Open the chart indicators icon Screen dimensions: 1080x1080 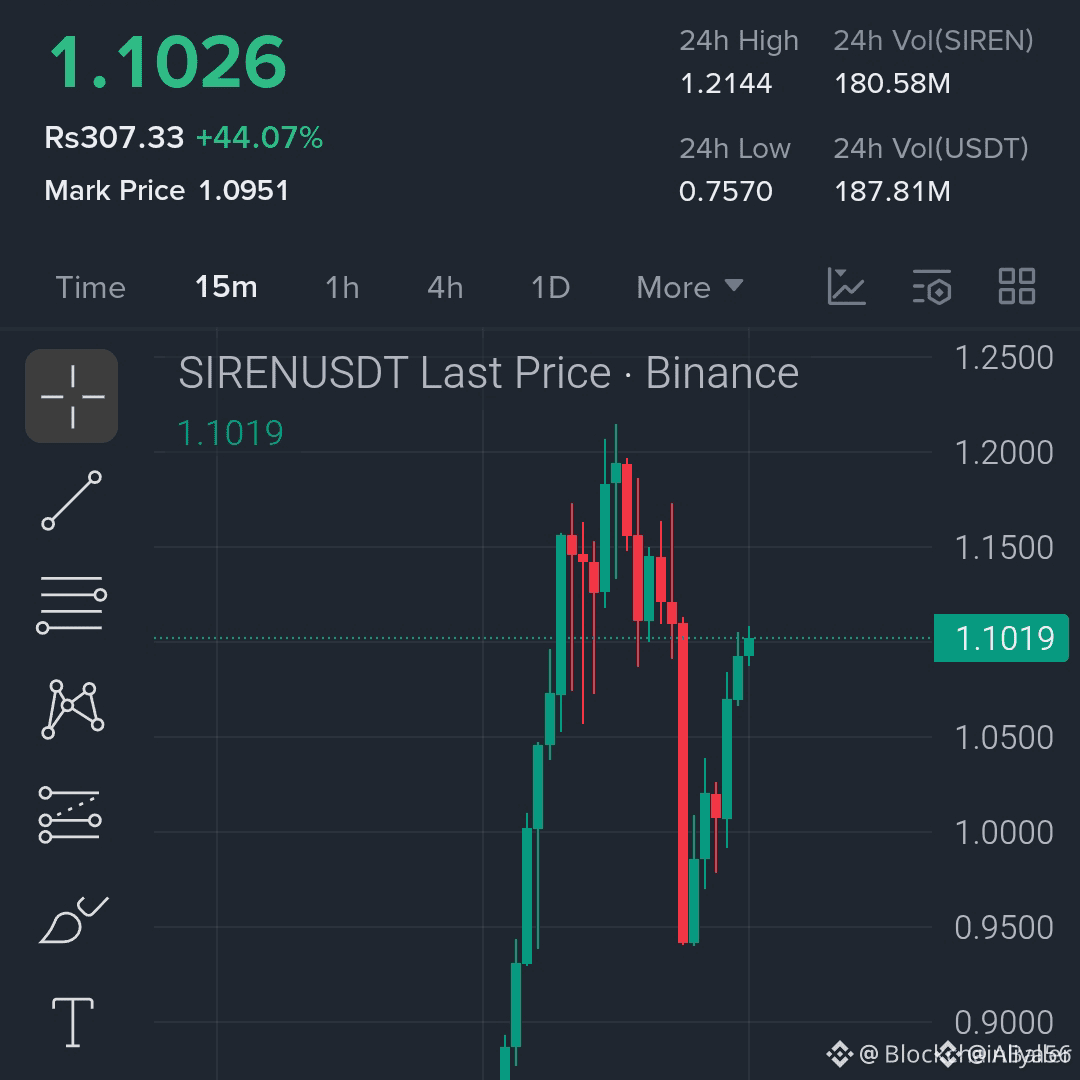tap(846, 287)
